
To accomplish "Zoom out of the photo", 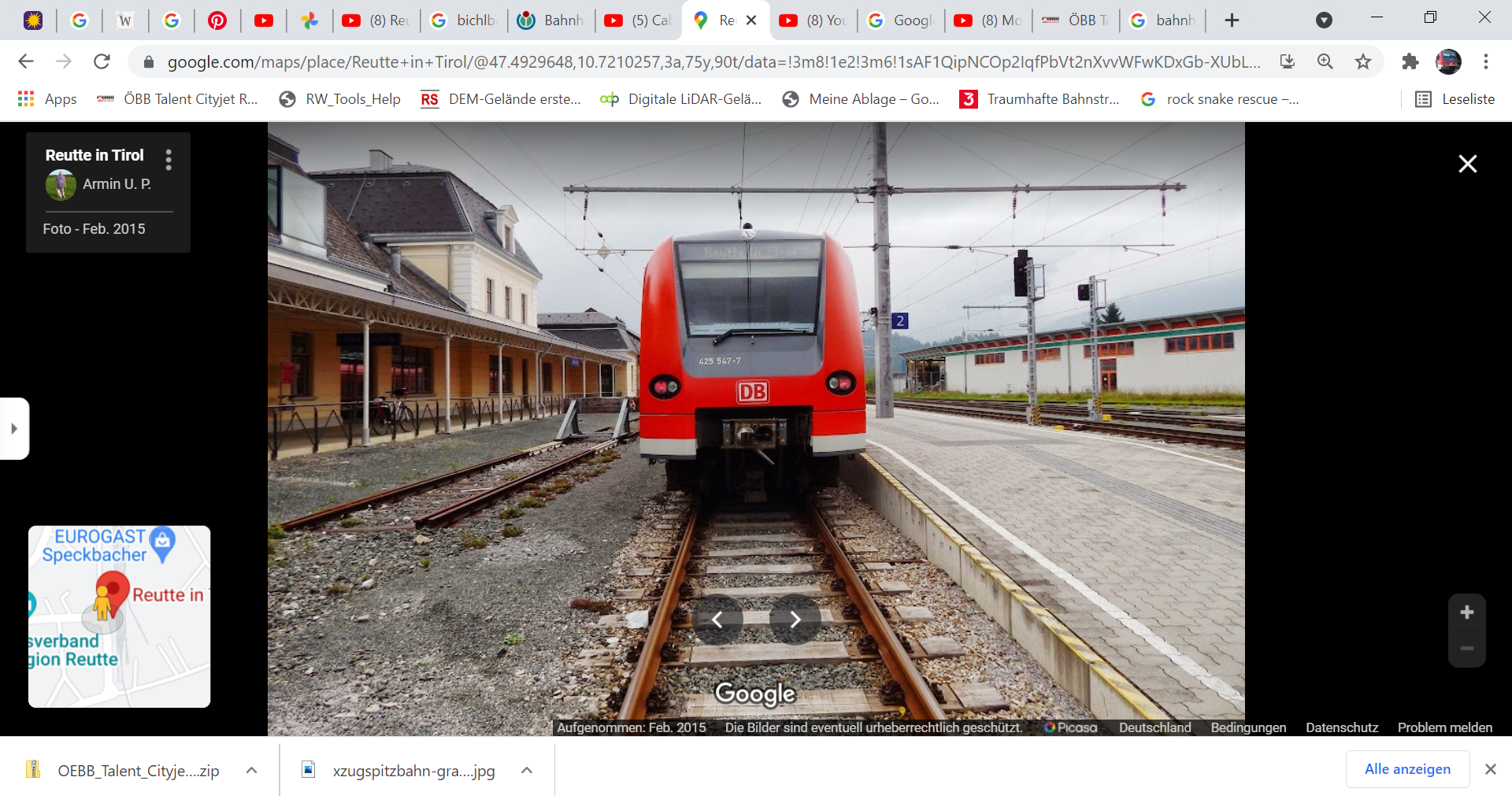I will click(x=1466, y=649).
